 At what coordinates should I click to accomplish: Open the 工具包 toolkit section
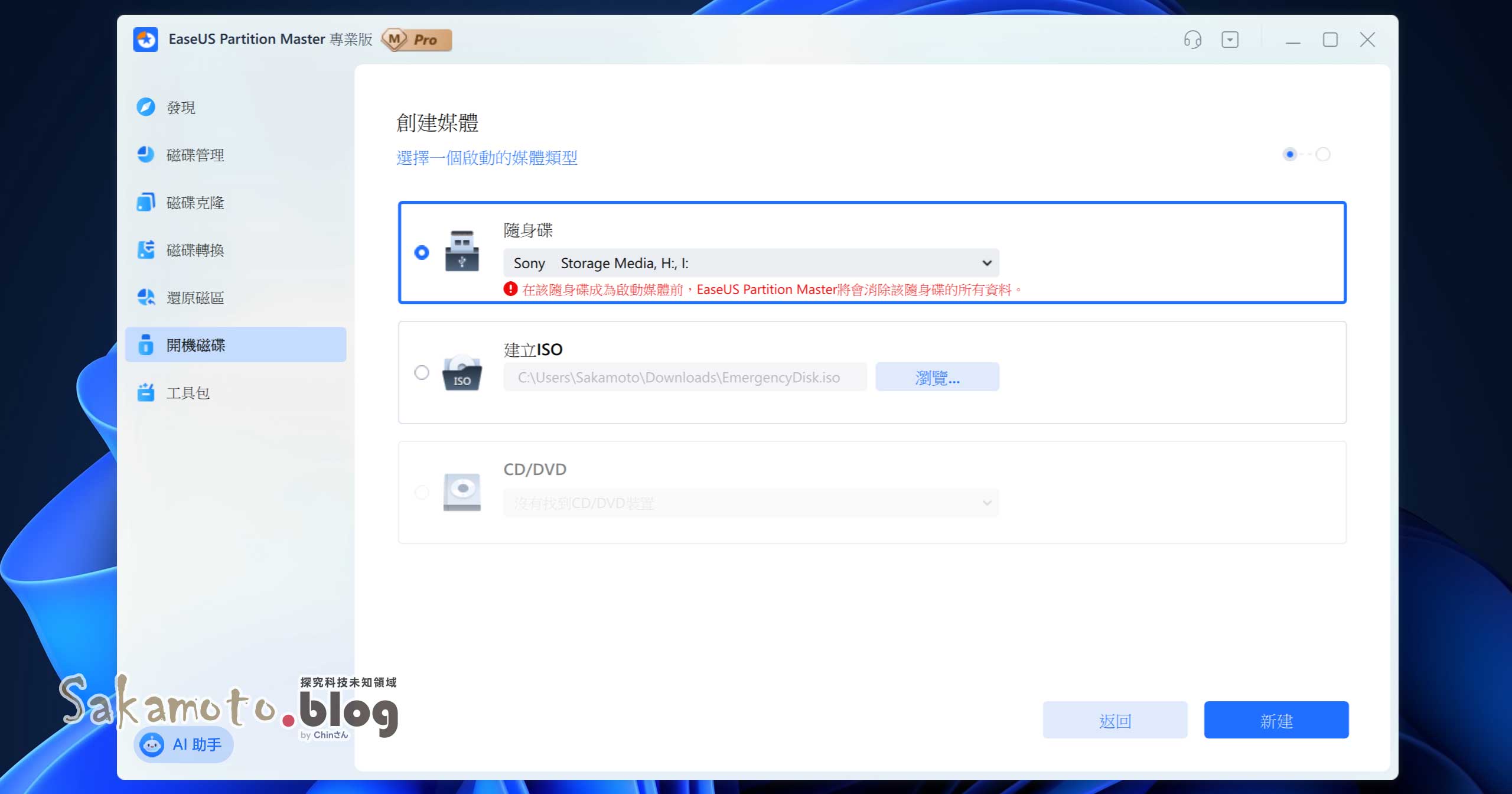(x=188, y=392)
